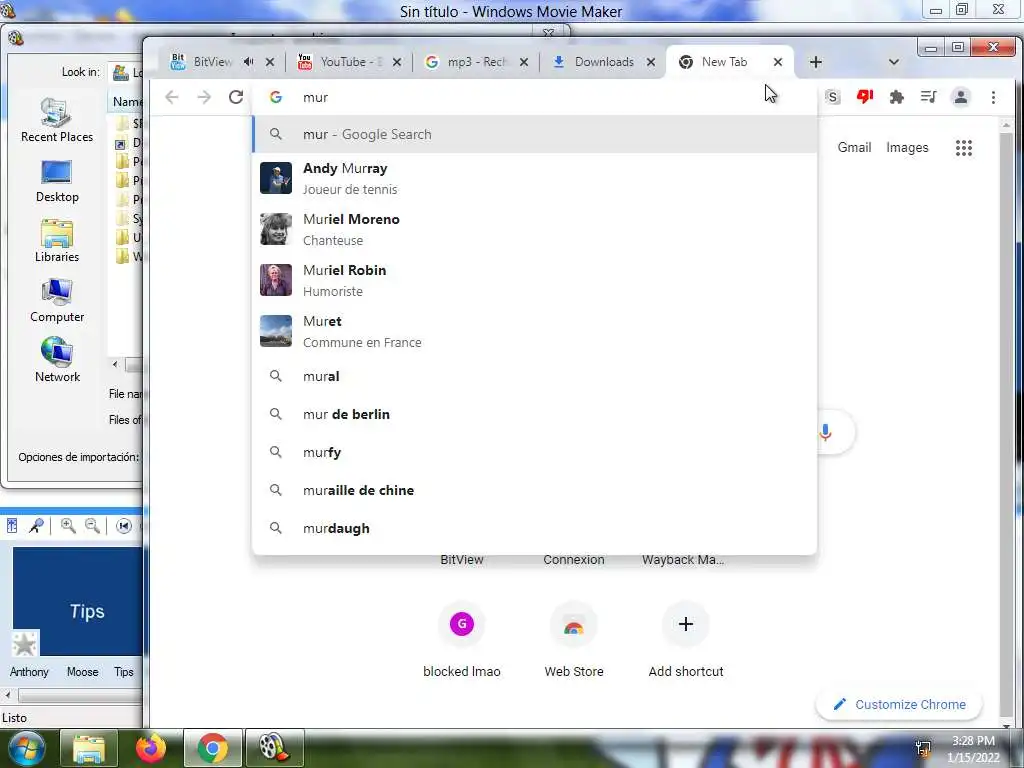Open Libraries in file dialog sidebar

[57, 241]
